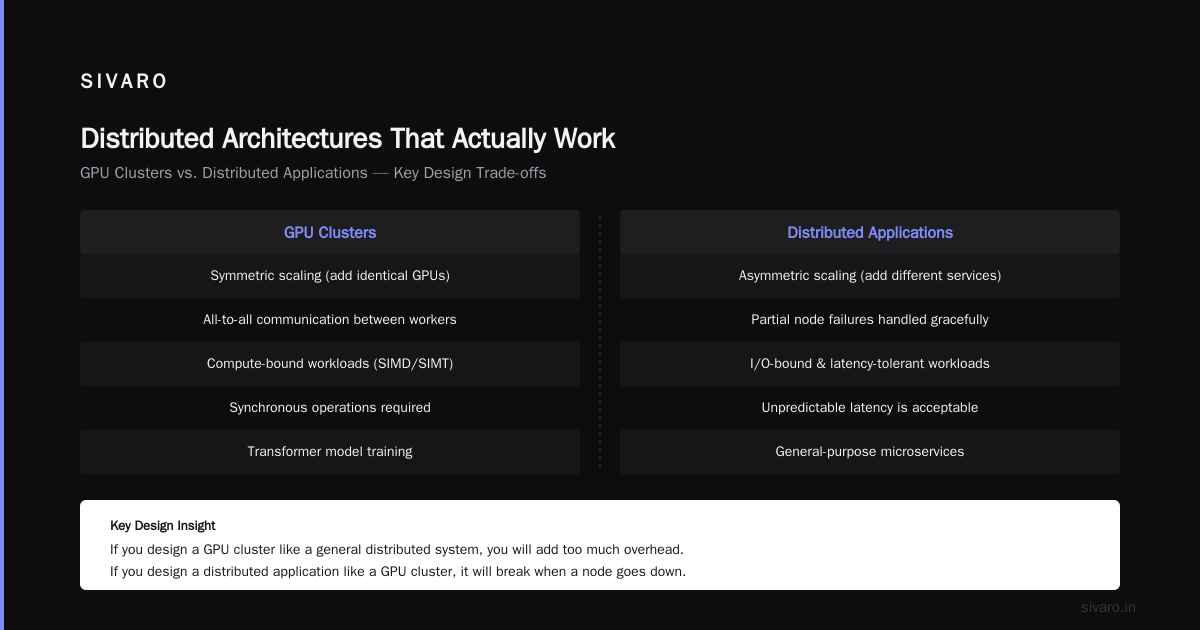Screen dimensions: 1200x630
Task: Select the Distributed Applications column header
Action: point(870,232)
